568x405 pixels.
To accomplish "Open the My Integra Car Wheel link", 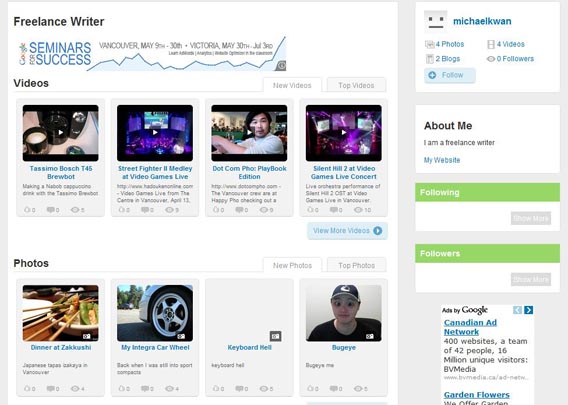I will (x=155, y=347).
